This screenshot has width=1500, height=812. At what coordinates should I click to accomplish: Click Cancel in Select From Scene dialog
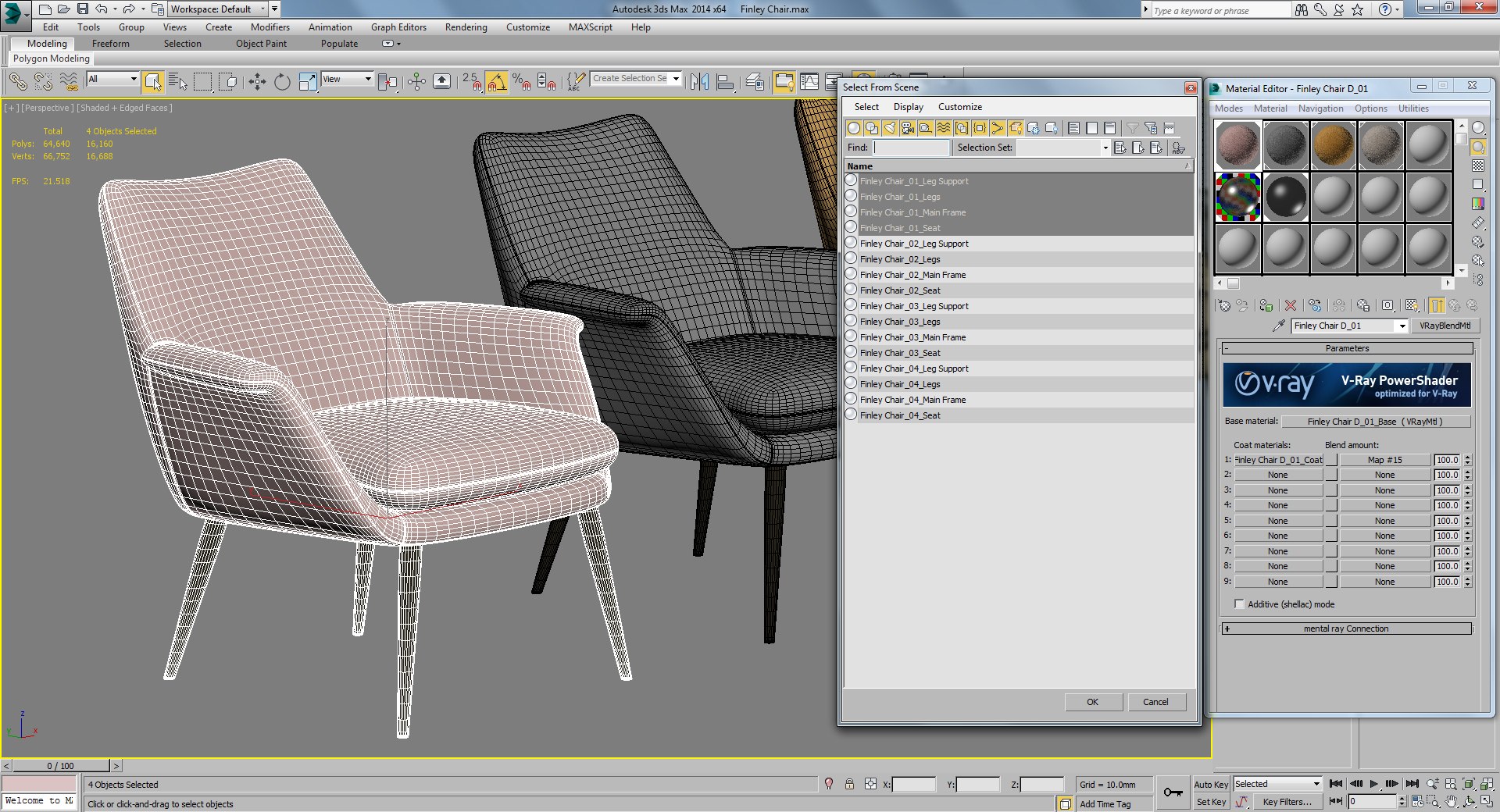point(1155,702)
